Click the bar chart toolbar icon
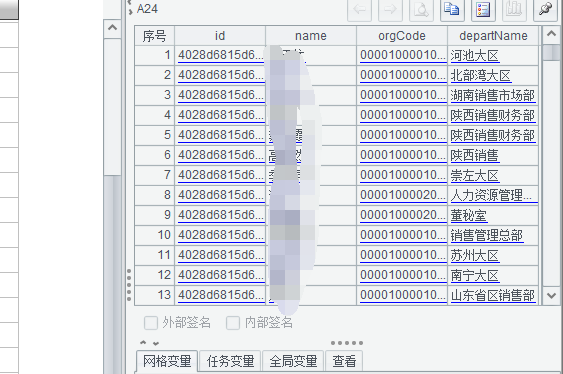 tap(514, 9)
